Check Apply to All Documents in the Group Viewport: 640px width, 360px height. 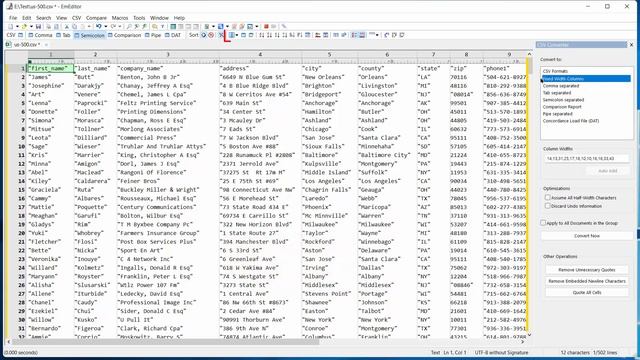[543, 223]
